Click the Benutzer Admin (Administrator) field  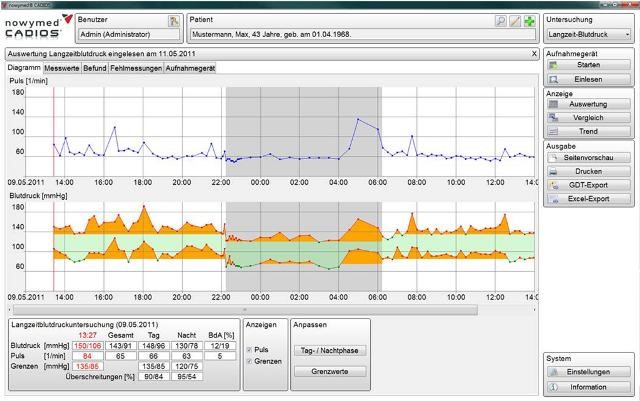click(x=129, y=35)
